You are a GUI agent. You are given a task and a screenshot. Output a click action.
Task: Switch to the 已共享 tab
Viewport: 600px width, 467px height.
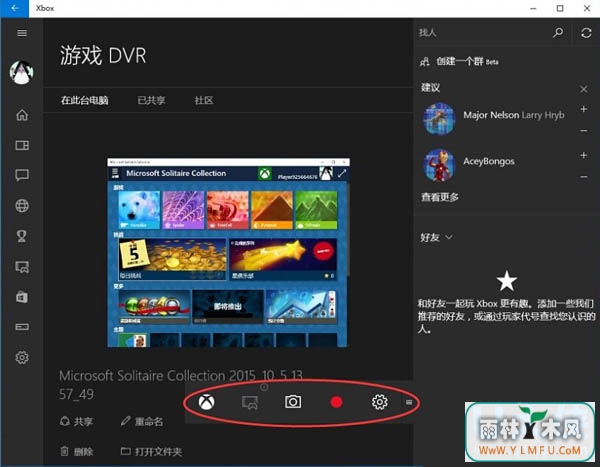[x=151, y=100]
